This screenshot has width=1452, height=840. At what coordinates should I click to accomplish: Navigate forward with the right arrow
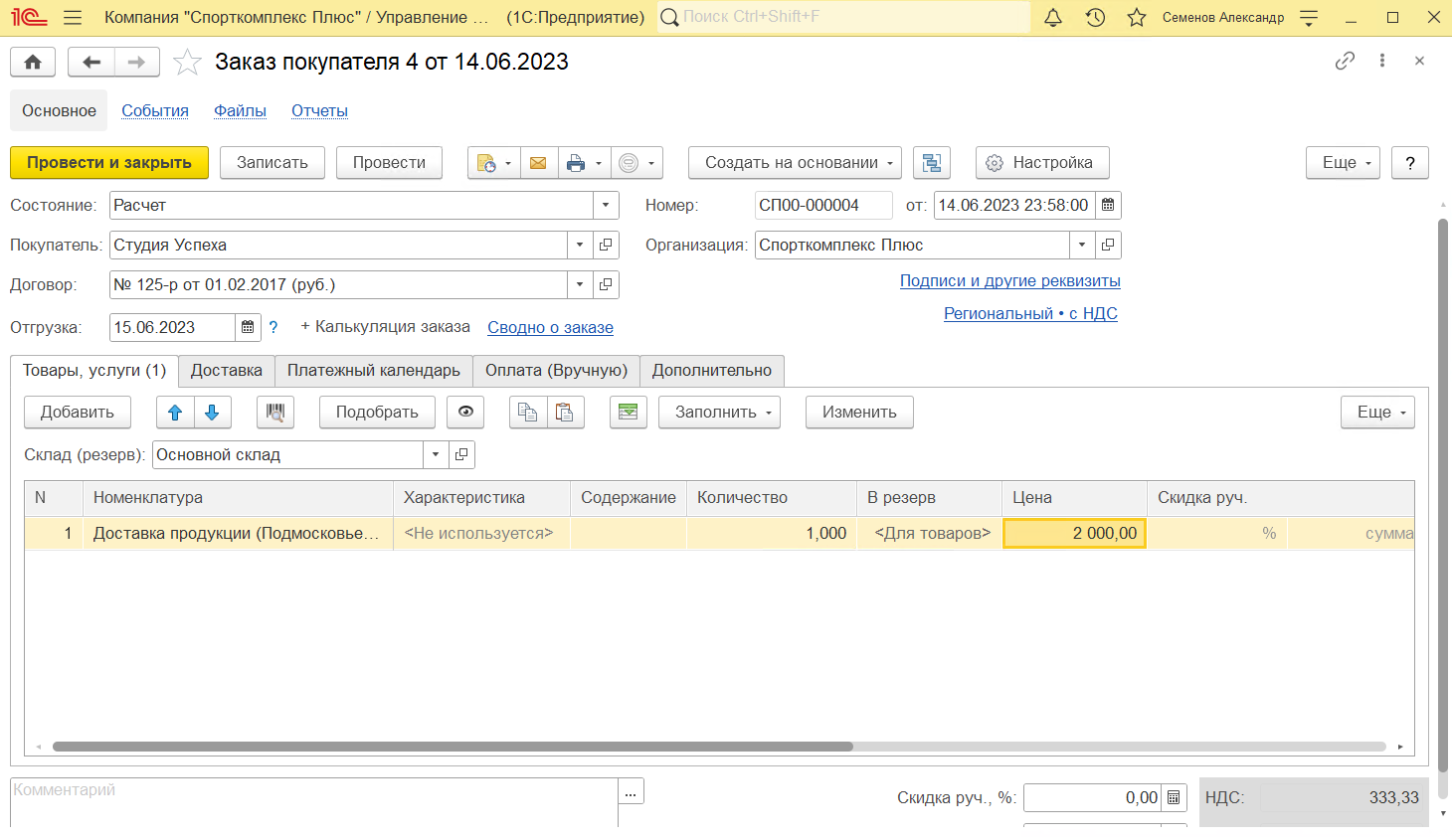137,62
